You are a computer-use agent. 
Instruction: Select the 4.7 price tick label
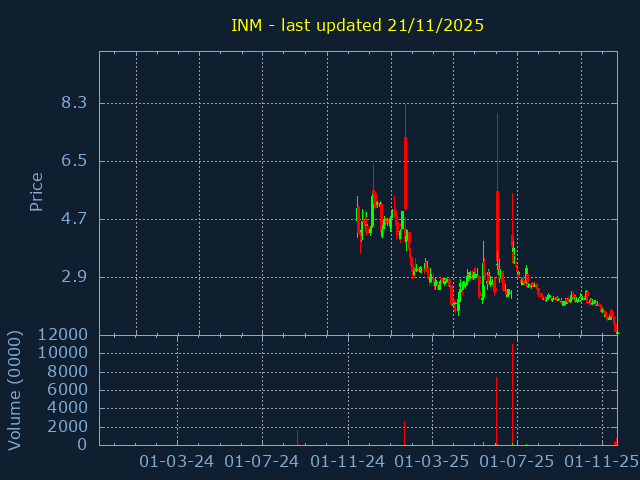pyautogui.click(x=74, y=219)
